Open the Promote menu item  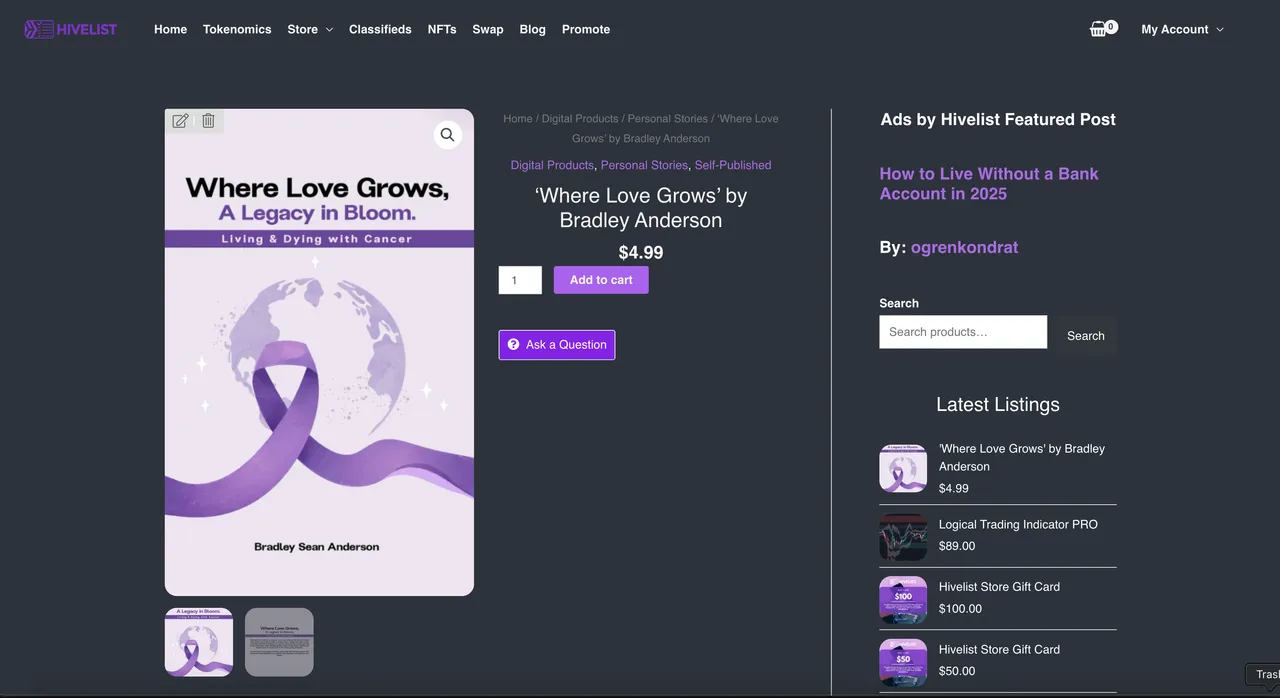pyautogui.click(x=586, y=29)
